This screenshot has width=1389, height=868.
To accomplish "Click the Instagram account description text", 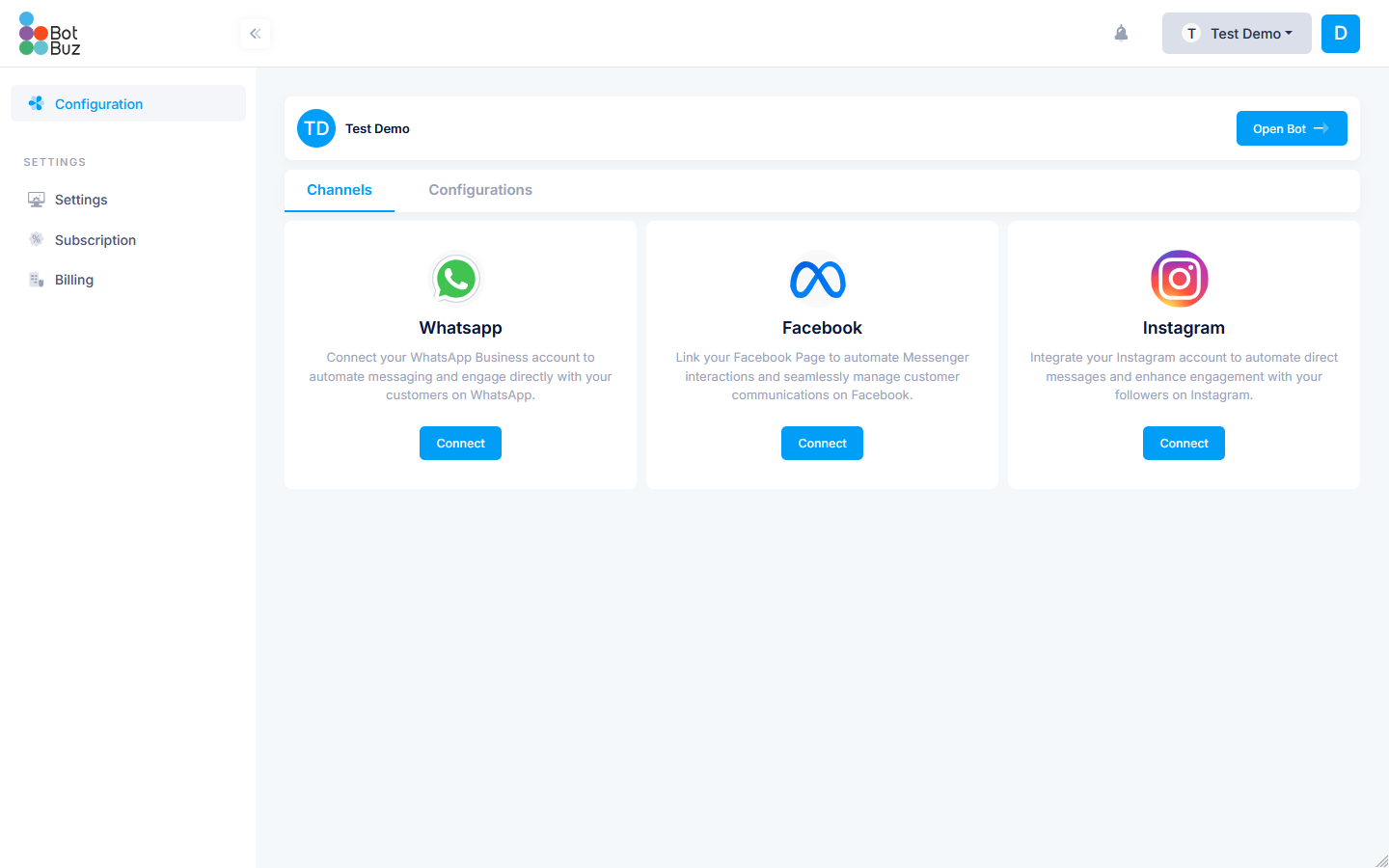I will pyautogui.click(x=1184, y=376).
